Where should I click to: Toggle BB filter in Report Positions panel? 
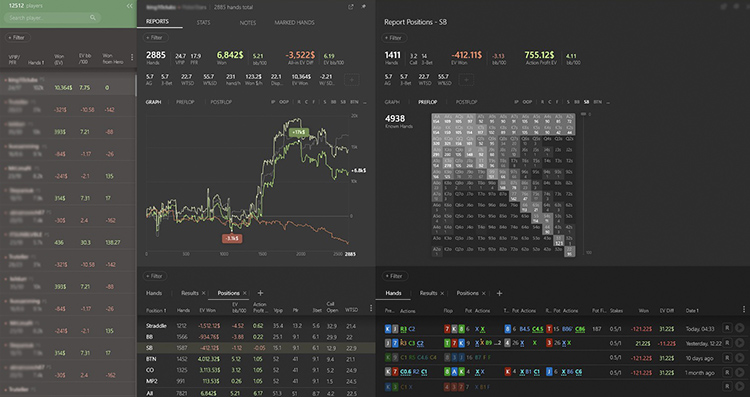pos(577,102)
